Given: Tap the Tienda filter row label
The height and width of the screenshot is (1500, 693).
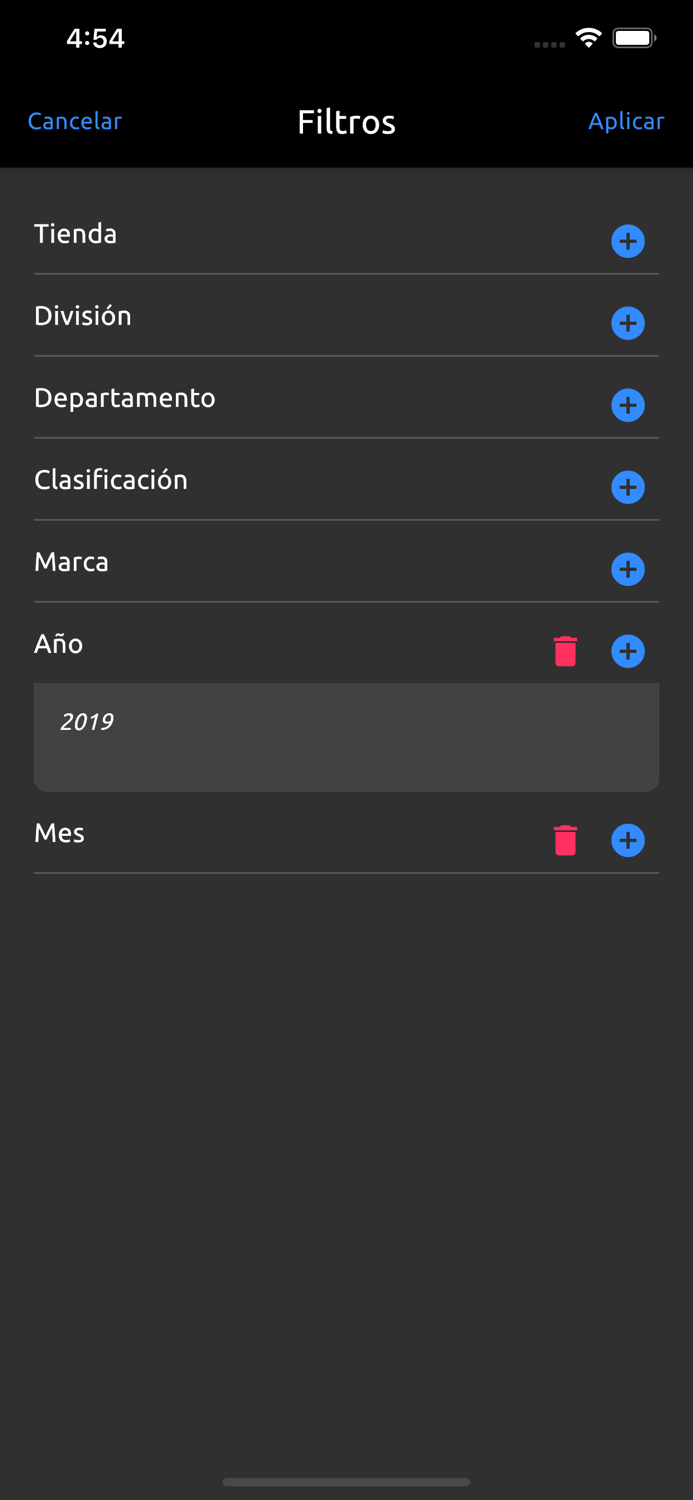Looking at the screenshot, I should pos(75,234).
